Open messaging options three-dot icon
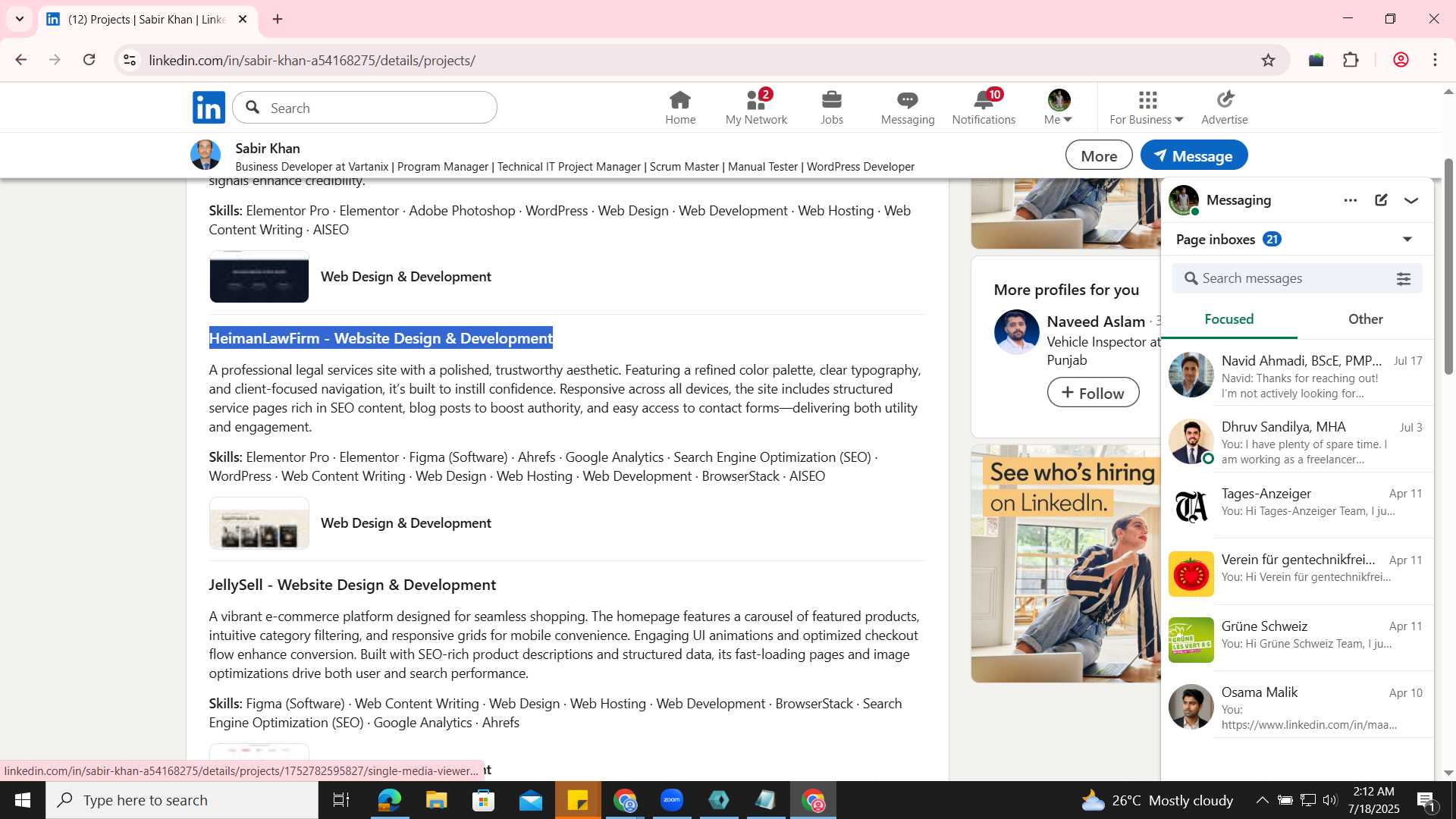 pos(1351,200)
